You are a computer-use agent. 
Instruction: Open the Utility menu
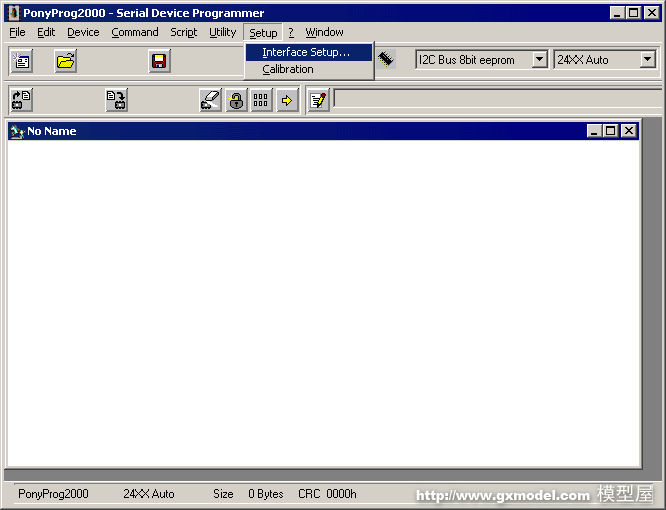click(222, 32)
